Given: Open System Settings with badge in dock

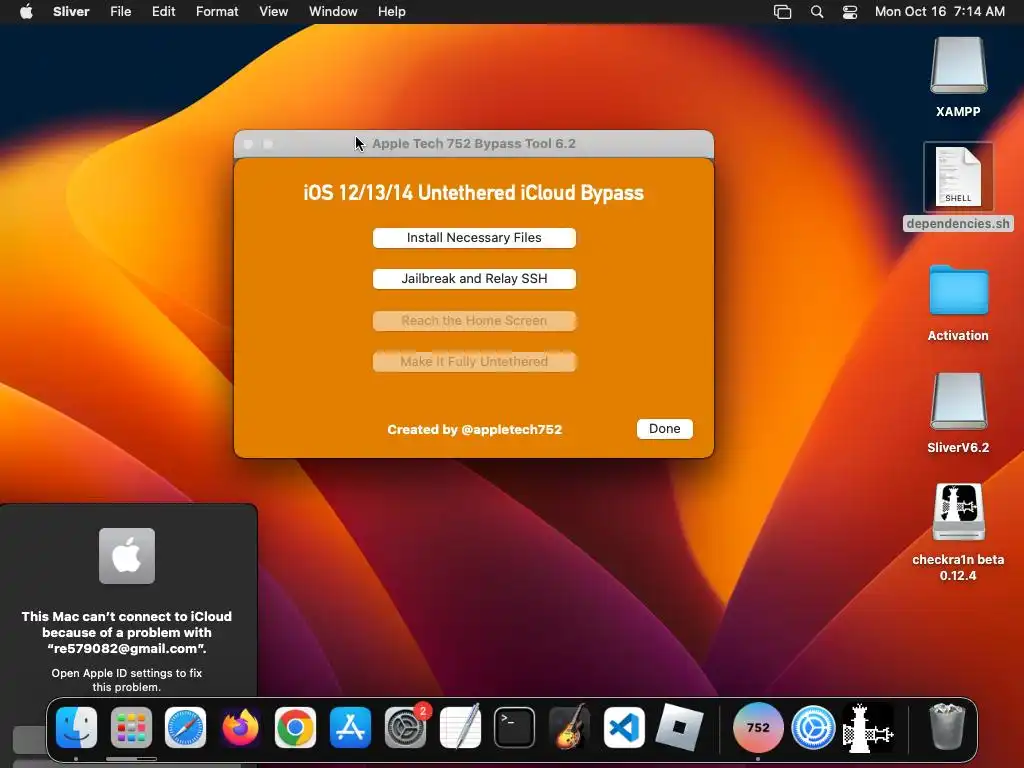Looking at the screenshot, I should click(x=406, y=727).
